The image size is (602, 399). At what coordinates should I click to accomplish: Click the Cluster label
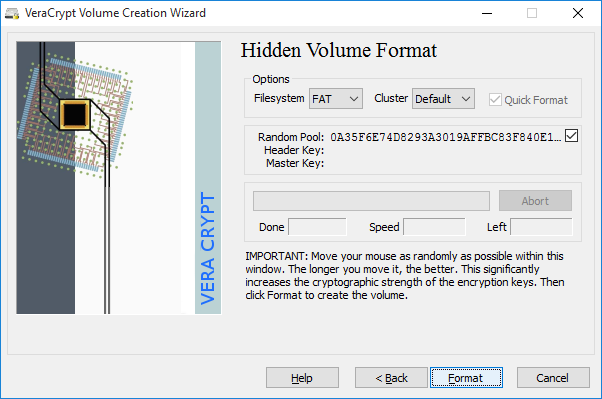pos(391,98)
